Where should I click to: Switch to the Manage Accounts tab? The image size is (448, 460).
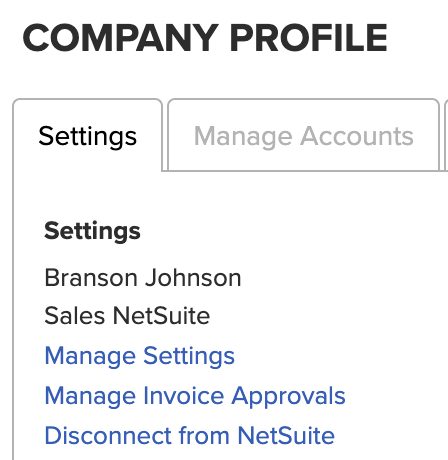point(304,135)
